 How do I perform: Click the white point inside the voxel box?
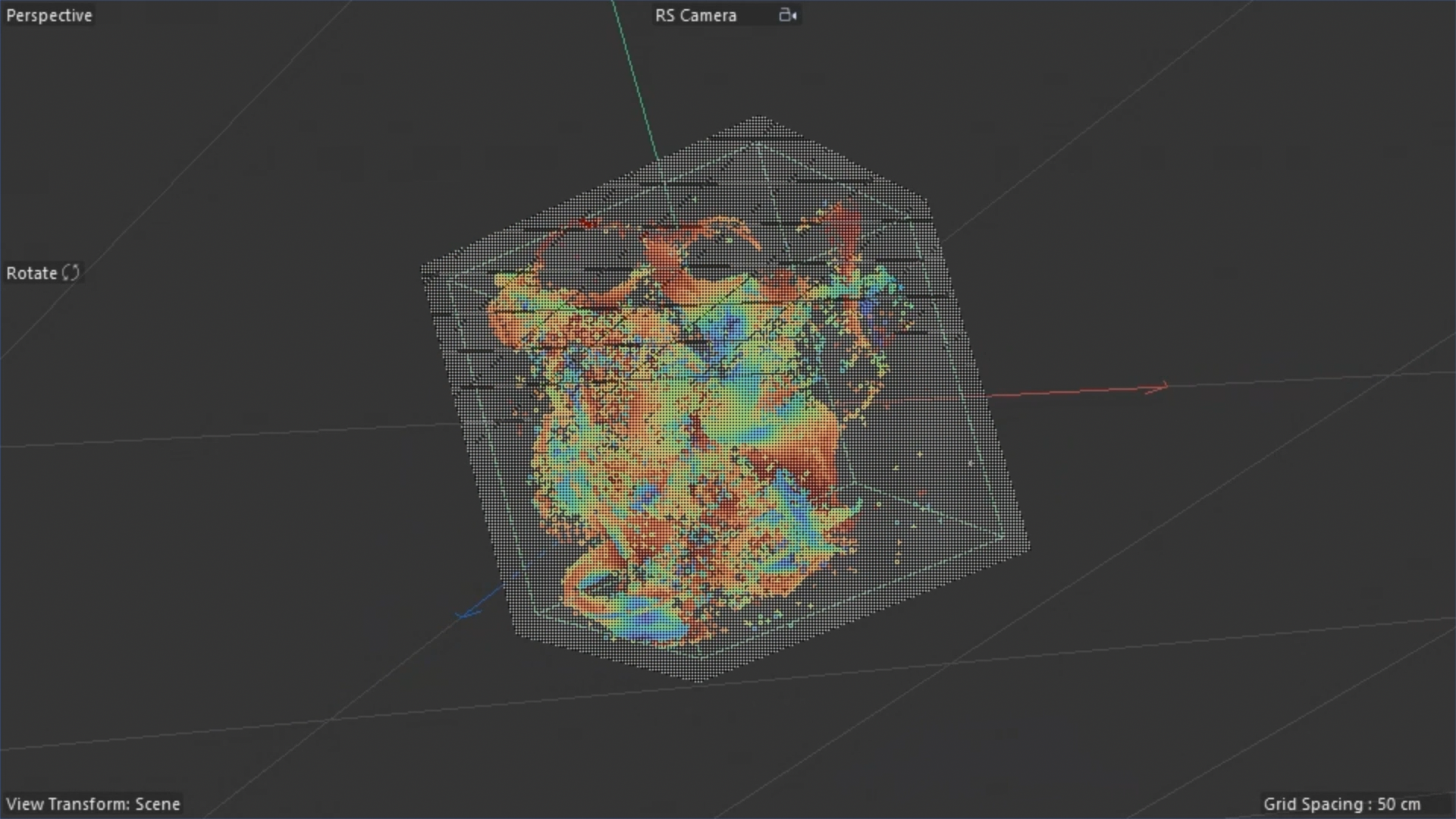[x=970, y=463]
